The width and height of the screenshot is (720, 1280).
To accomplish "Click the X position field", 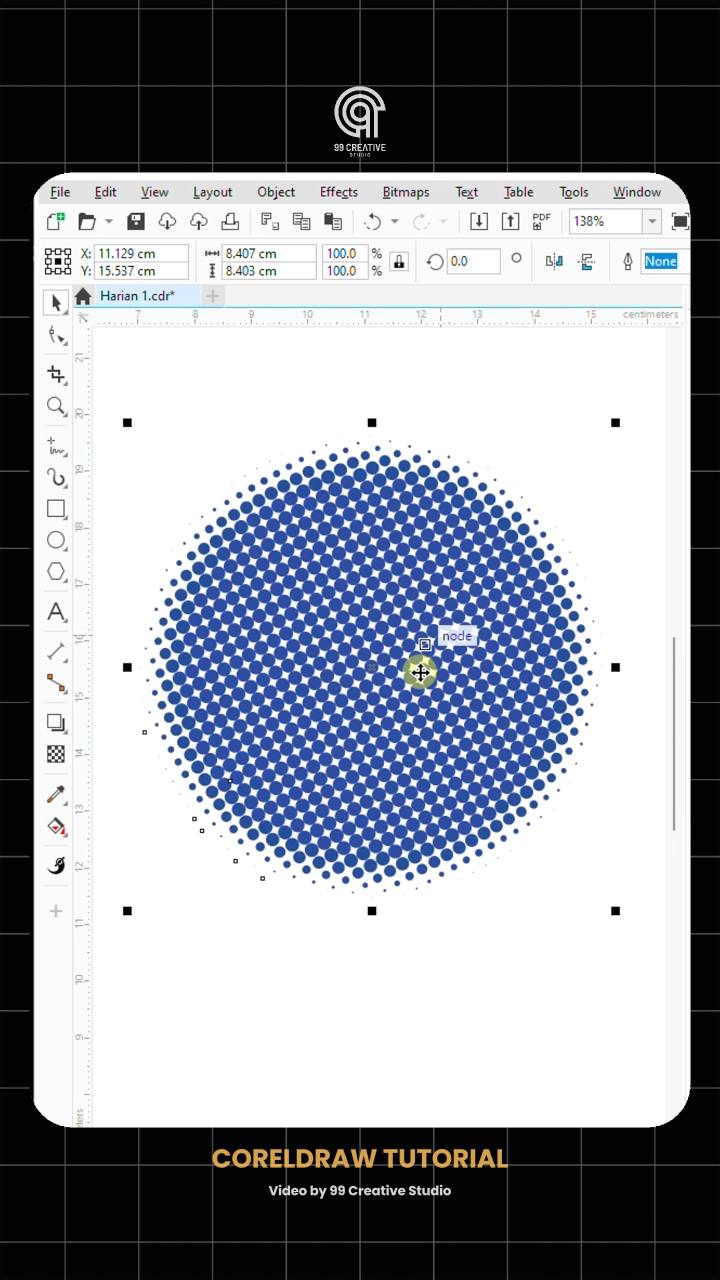I will [141, 254].
